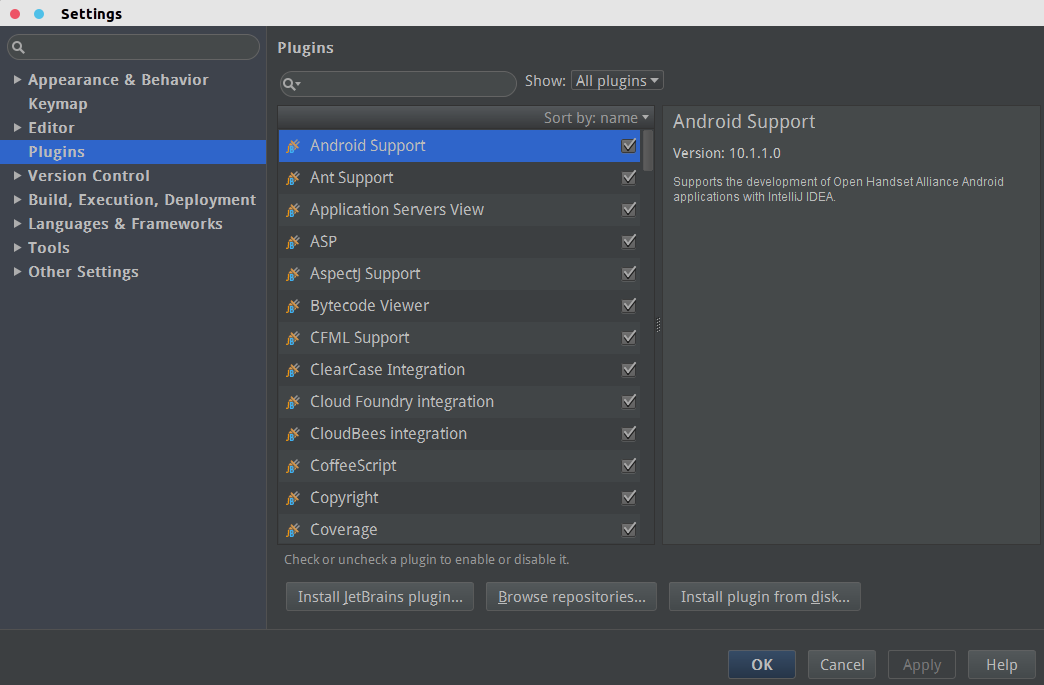
Task: Open Help for settings dialog
Action: 1001,664
